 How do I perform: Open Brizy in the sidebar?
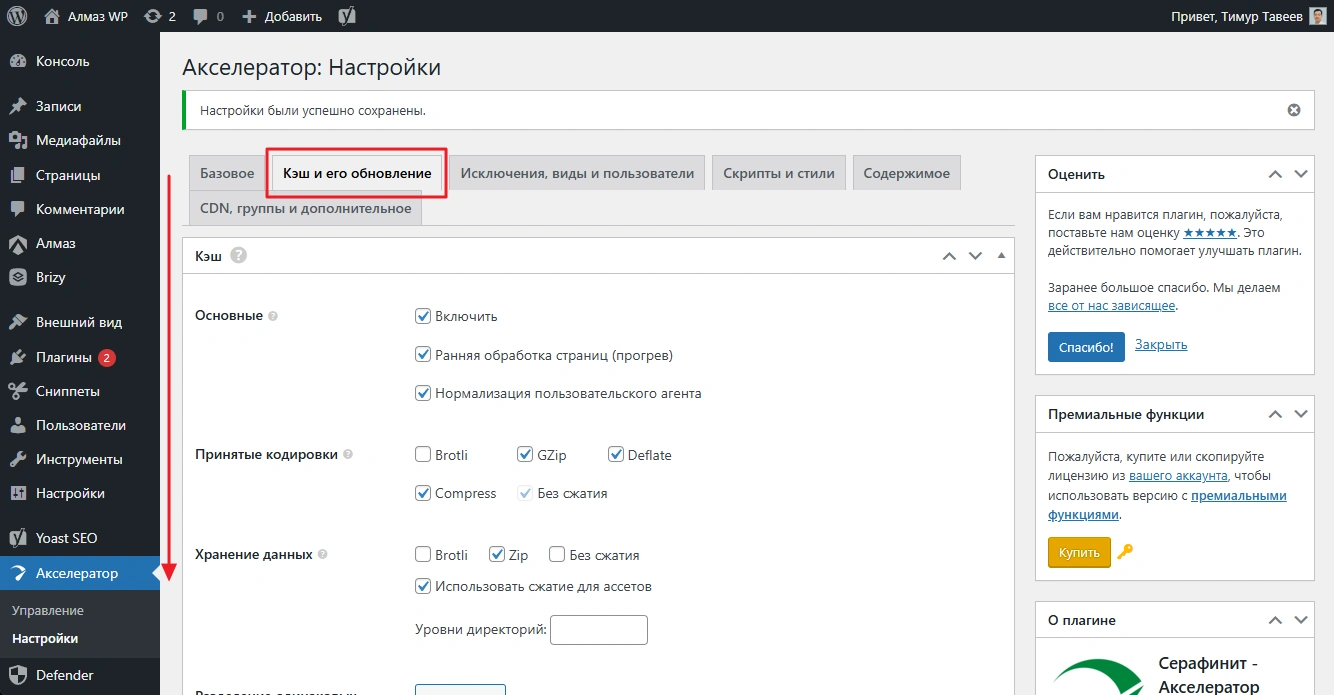[50, 277]
